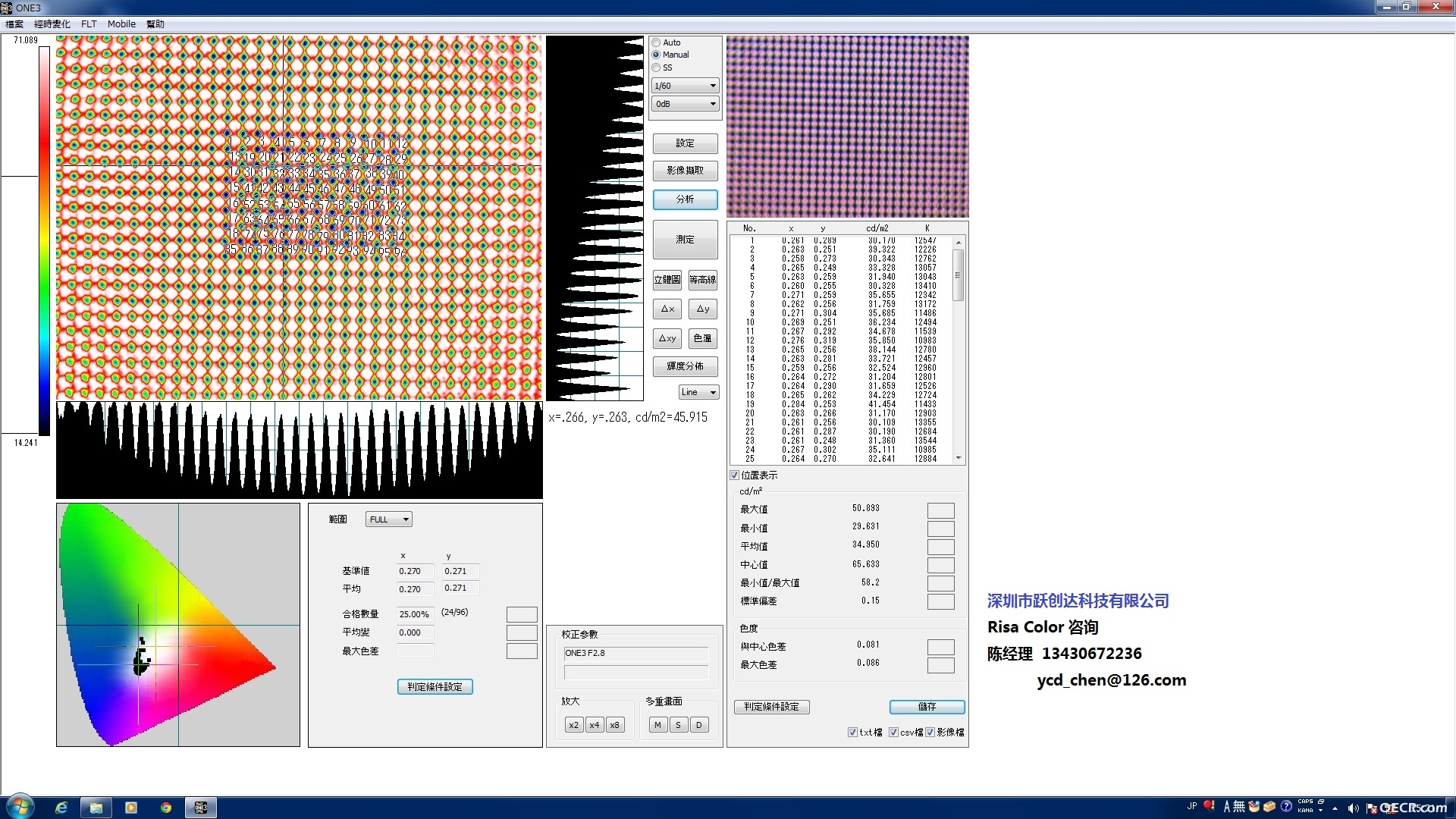The height and width of the screenshot is (819, 1456).
Task: Open Internet Explorer from taskbar
Action: coord(61,808)
